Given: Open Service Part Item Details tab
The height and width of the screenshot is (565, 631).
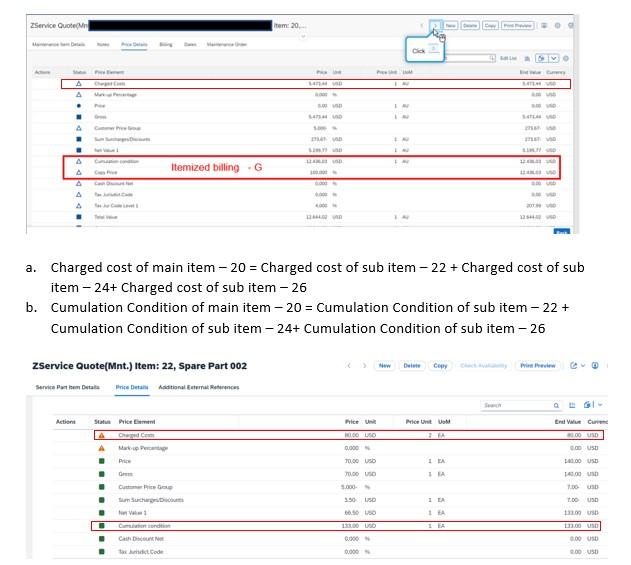Looking at the screenshot, I should pos(68,387).
